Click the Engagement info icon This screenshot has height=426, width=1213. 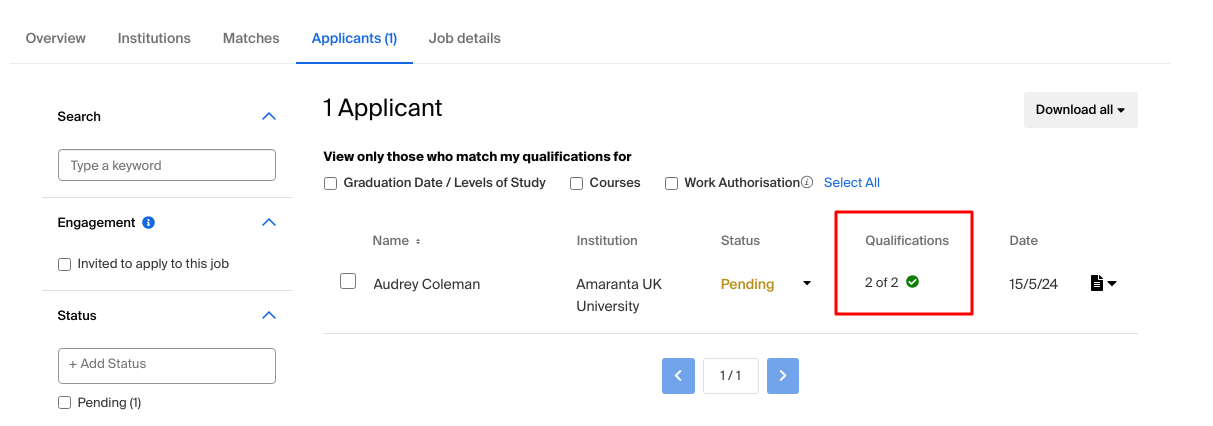tap(148, 222)
